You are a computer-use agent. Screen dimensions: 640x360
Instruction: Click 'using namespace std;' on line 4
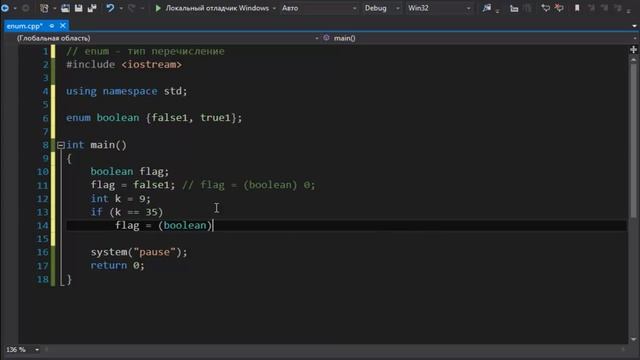127,91
